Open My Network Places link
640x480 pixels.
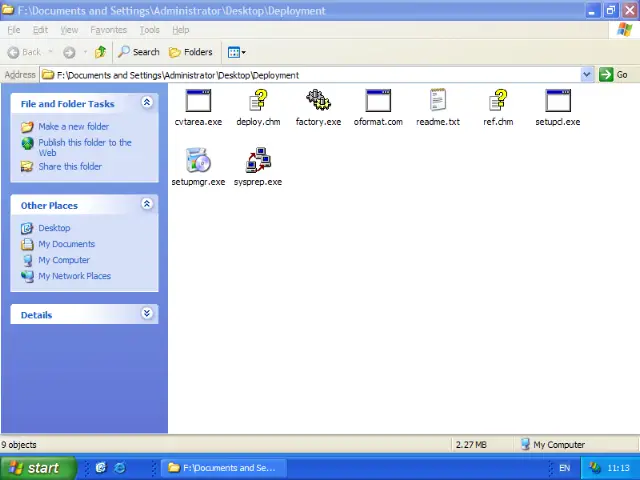coord(75,276)
